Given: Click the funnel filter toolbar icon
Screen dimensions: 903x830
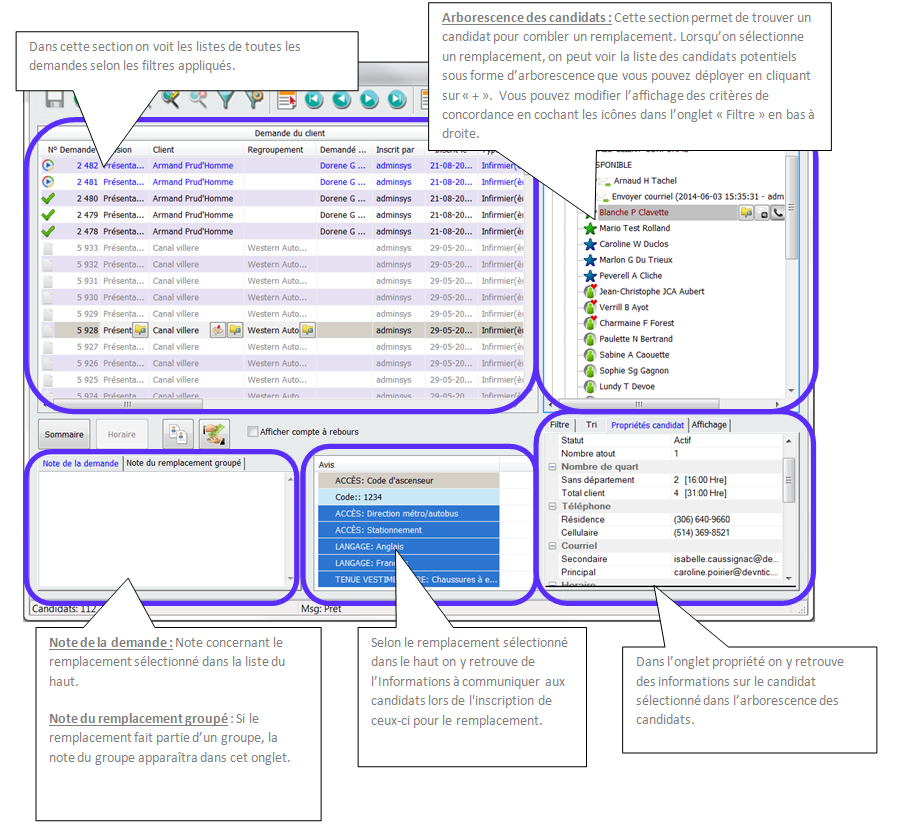Looking at the screenshot, I should (x=227, y=99).
